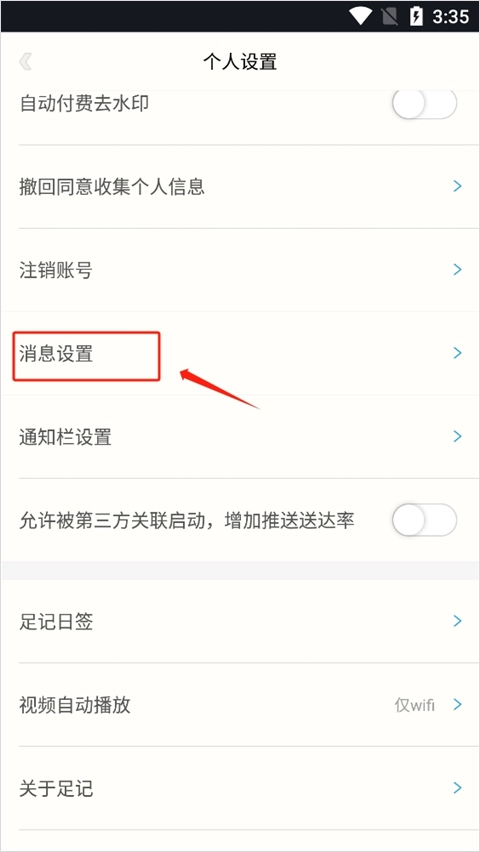Image resolution: width=480 pixels, height=852 pixels.
Task: Change 仅wifi video autoplay value
Action: [415, 705]
